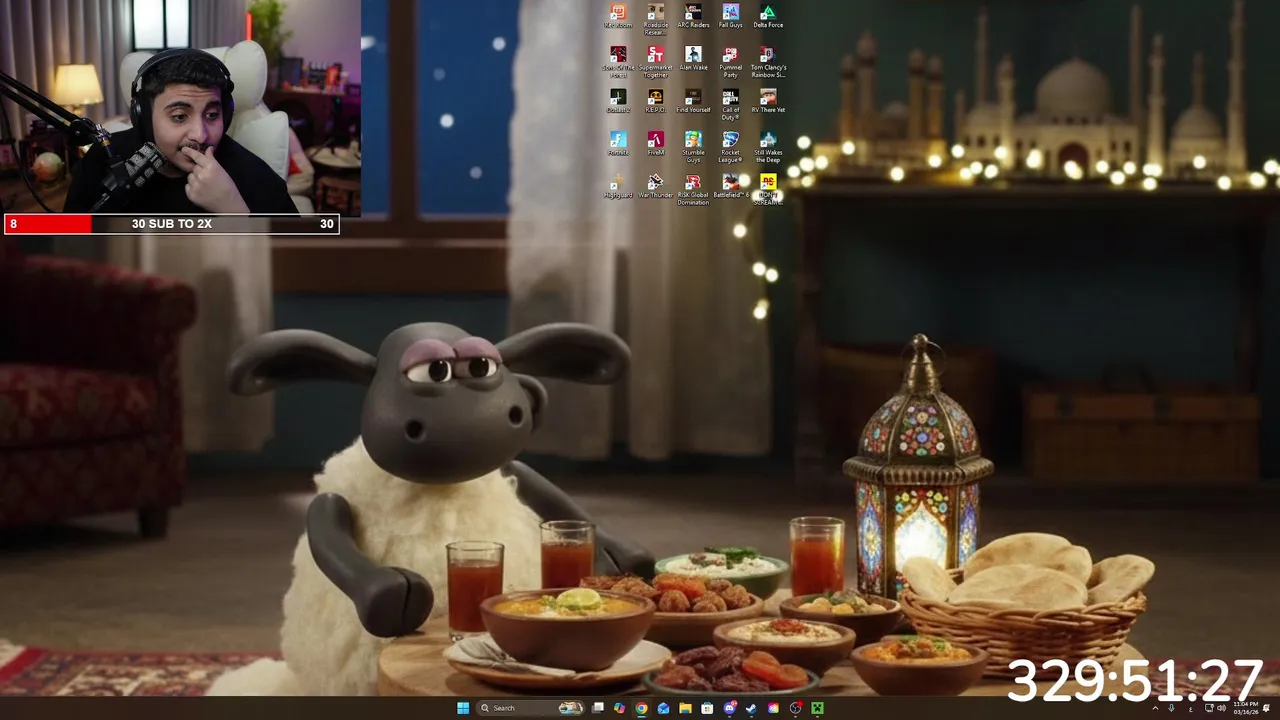Open the Highguard desktop shortcut
This screenshot has width=1280, height=720.
coord(618,186)
